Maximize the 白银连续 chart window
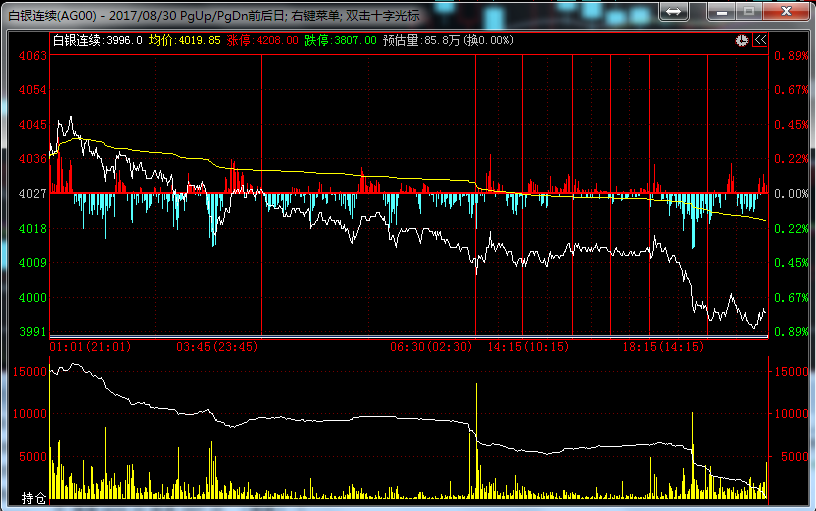 tap(749, 11)
